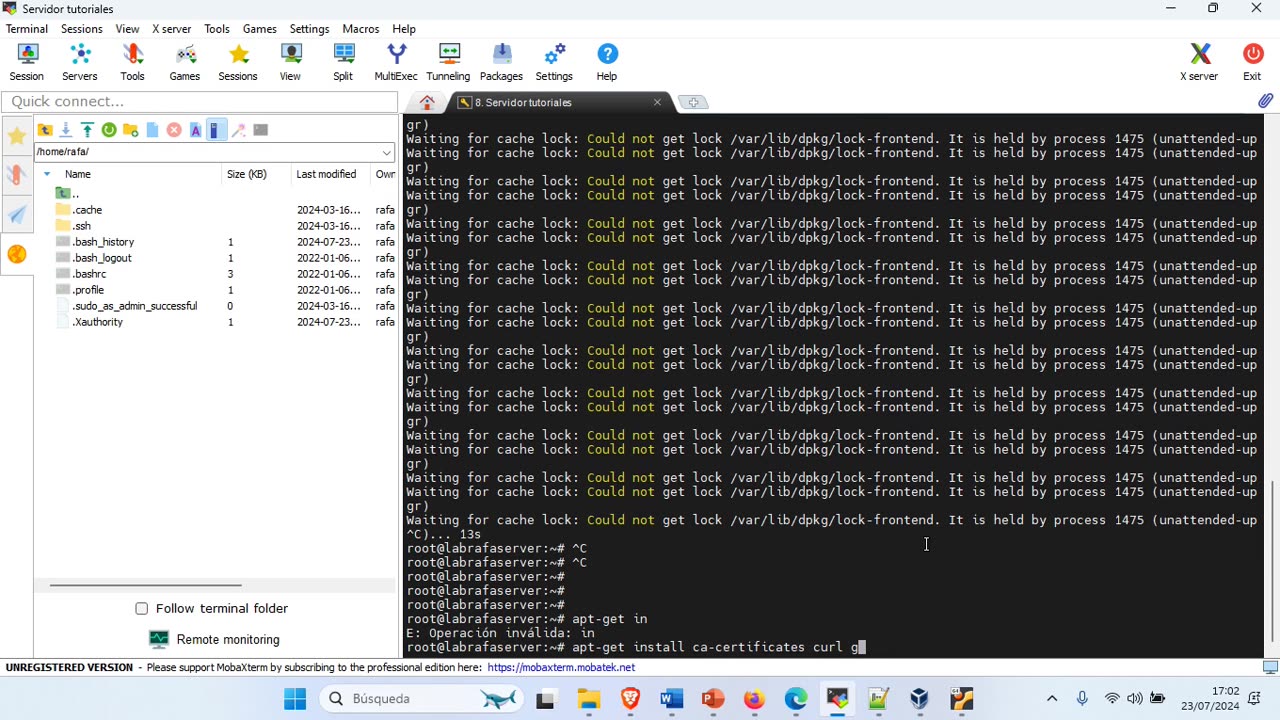
Task: Download selected files in SFTP toolbar
Action: [66, 130]
